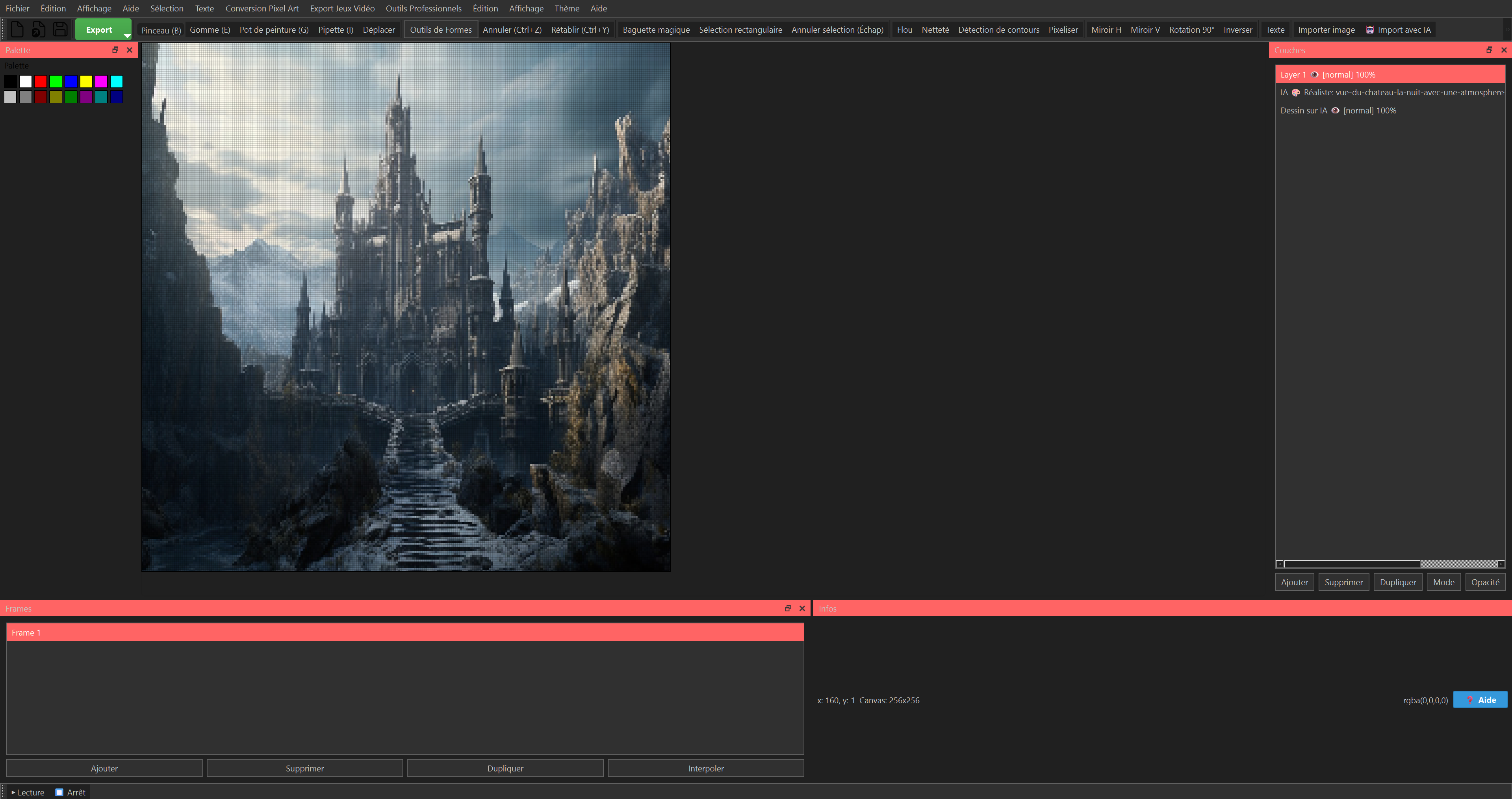Click the open file icon
Viewport: 1512px width, 799px height.
coord(38,30)
